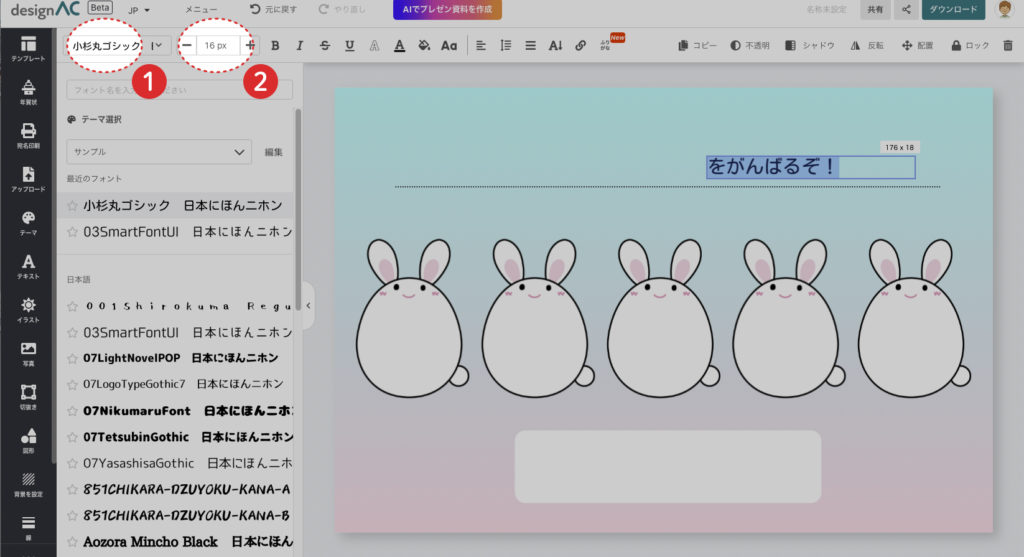Click the link insert icon
Screen dimensions: 1024x557
tap(581, 46)
